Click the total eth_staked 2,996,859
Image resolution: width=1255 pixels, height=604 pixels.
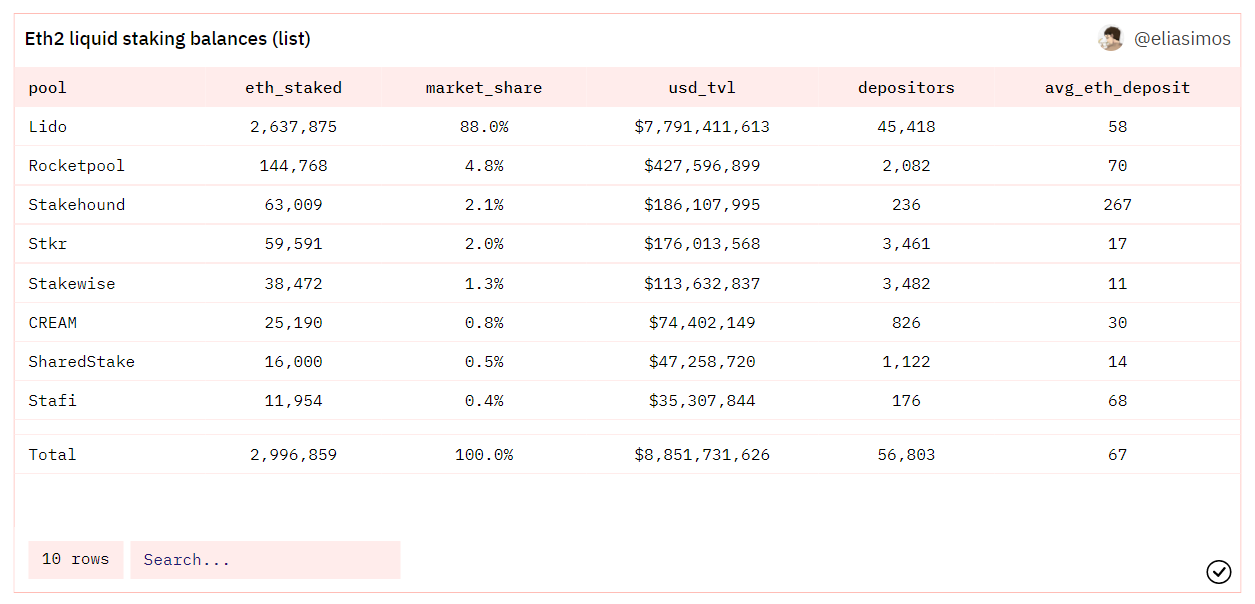tap(294, 455)
